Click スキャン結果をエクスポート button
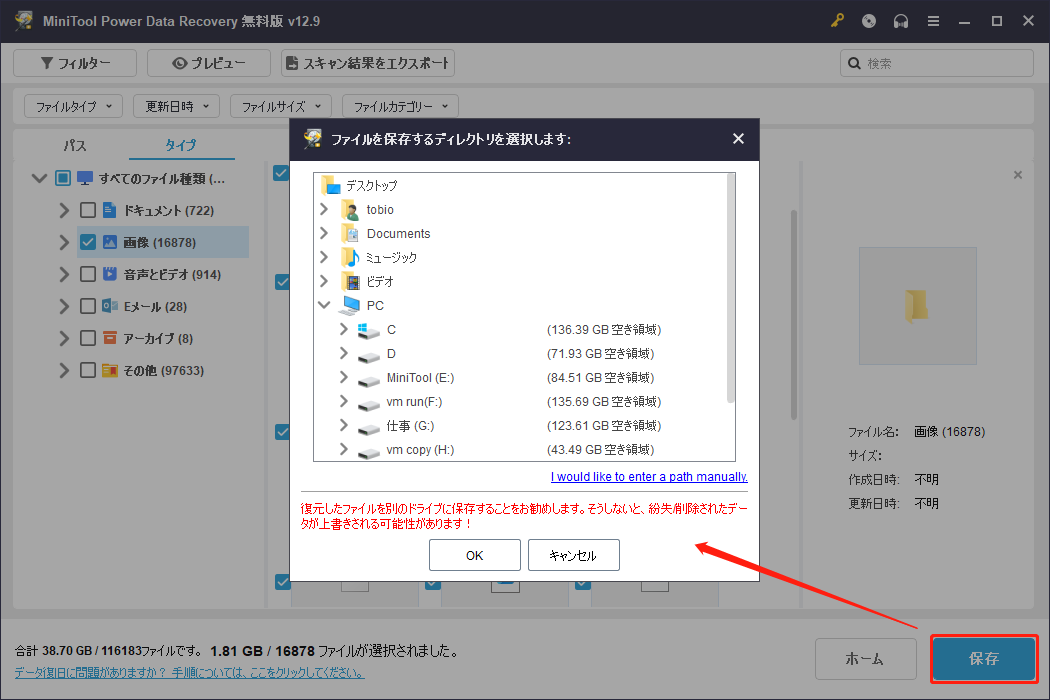The height and width of the screenshot is (700, 1050). tap(368, 63)
